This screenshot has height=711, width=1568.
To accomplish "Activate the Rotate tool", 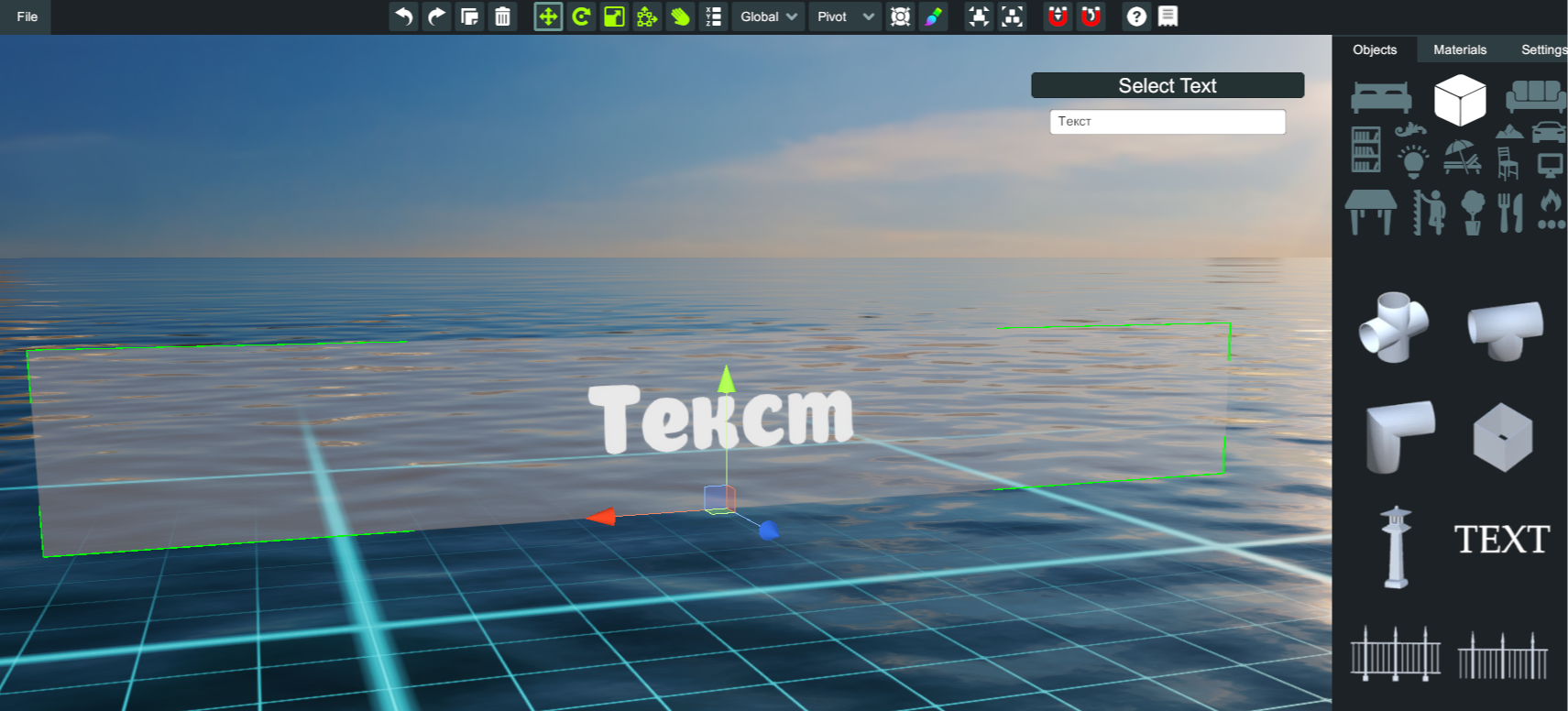I will pos(581,16).
